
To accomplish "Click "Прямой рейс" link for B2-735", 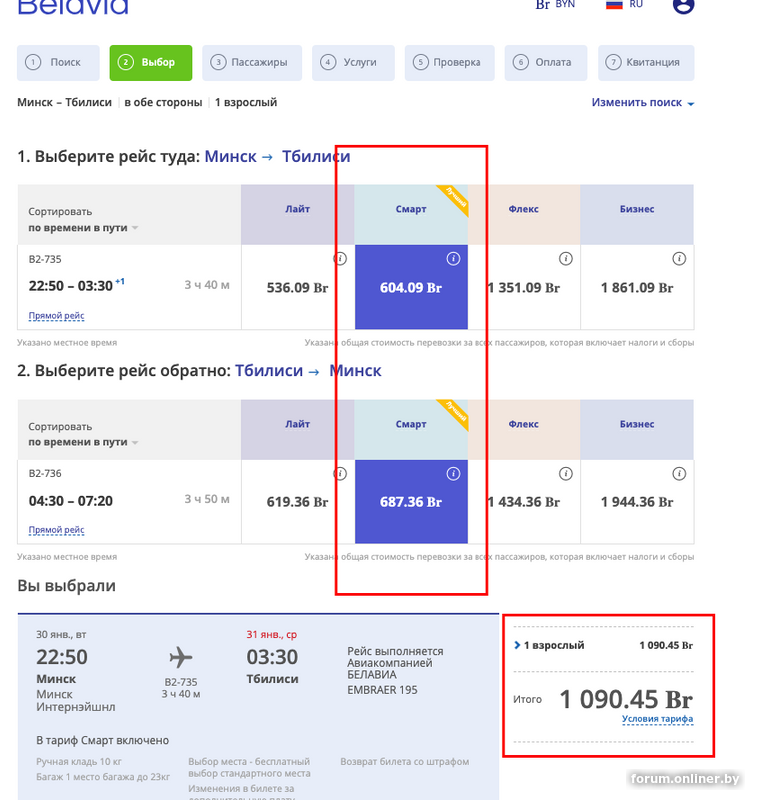I will pos(56,316).
